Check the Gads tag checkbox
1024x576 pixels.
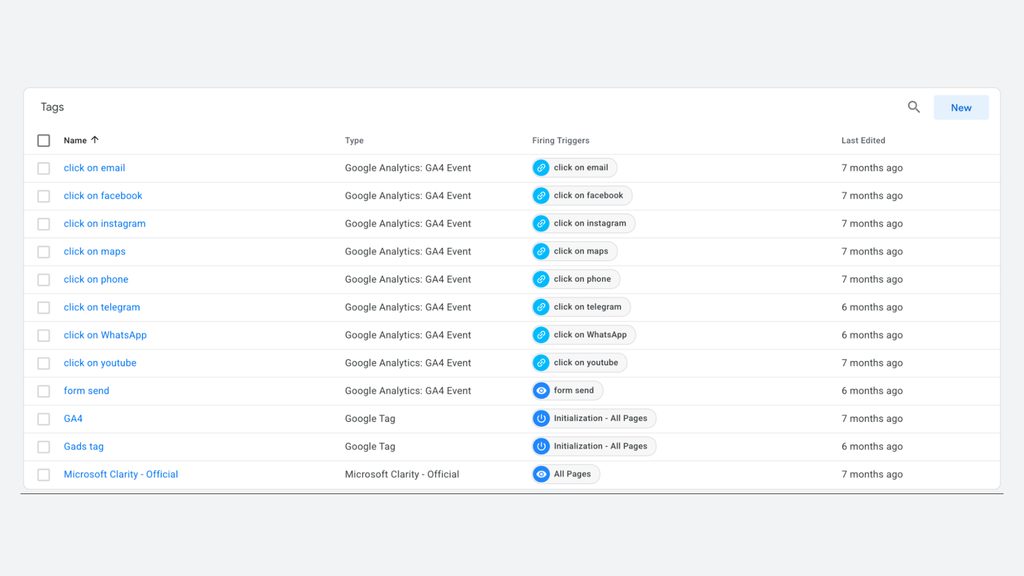point(44,447)
